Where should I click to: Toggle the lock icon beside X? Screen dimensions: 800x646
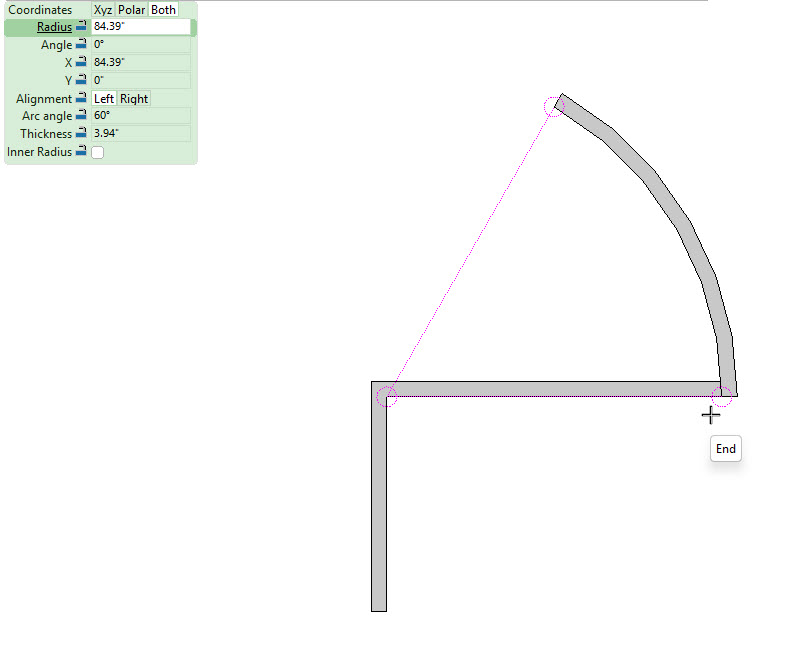(81, 62)
